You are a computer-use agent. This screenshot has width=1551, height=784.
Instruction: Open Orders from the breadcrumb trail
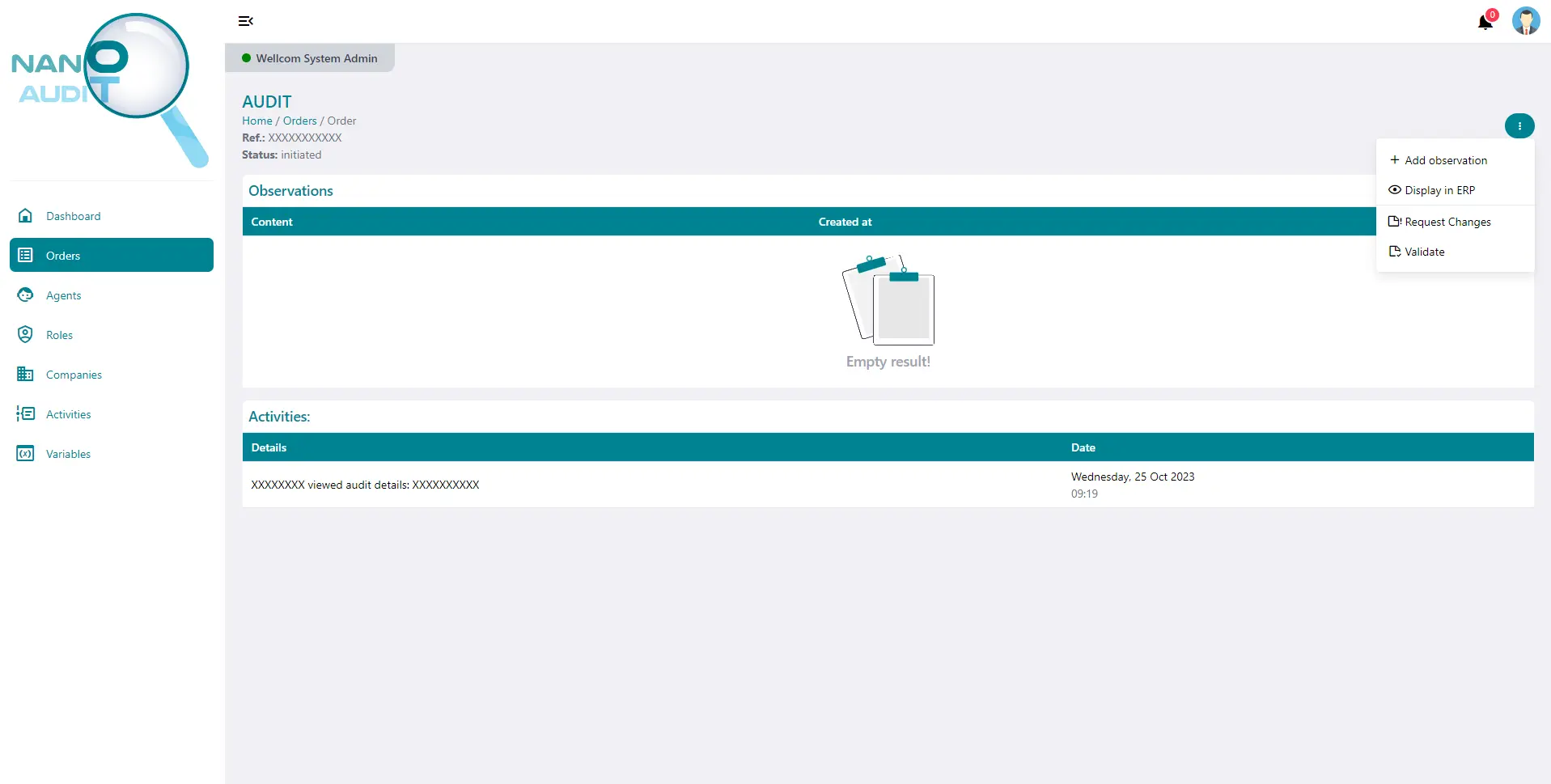[299, 121]
